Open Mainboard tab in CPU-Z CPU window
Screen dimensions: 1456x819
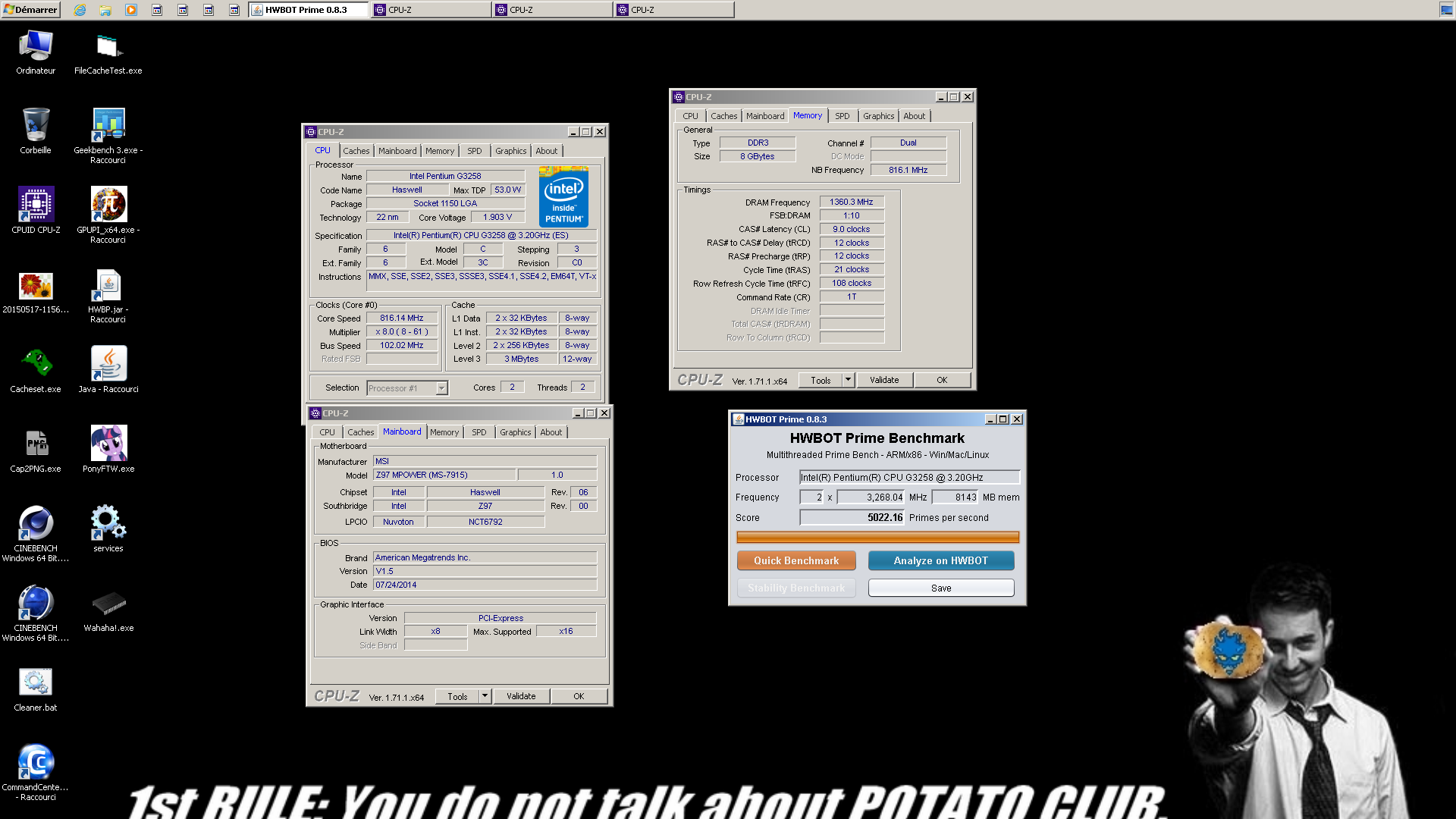pos(397,151)
